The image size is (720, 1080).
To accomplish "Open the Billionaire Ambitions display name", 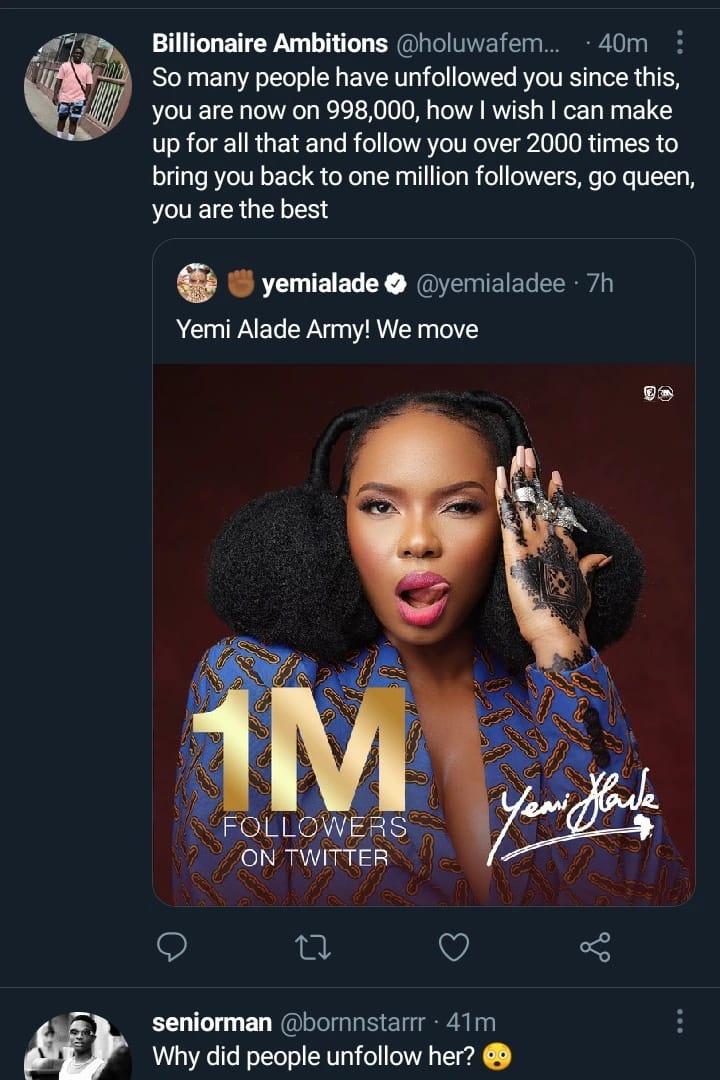I will [270, 43].
